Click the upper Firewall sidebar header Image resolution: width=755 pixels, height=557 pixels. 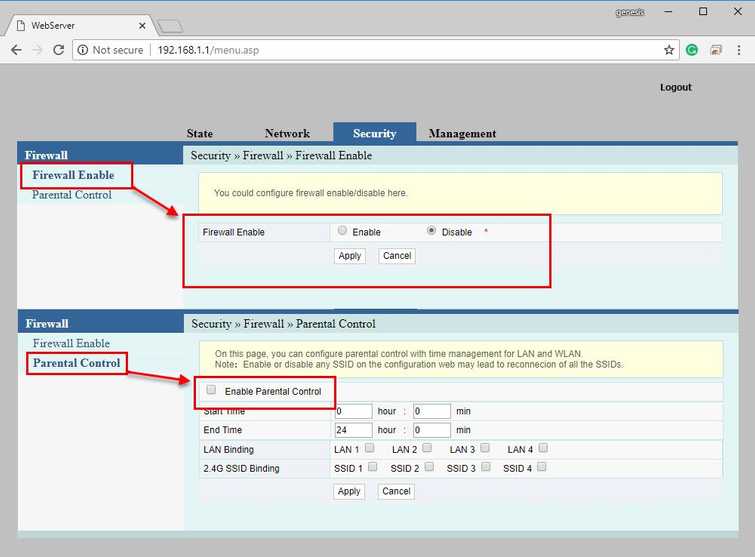point(100,155)
